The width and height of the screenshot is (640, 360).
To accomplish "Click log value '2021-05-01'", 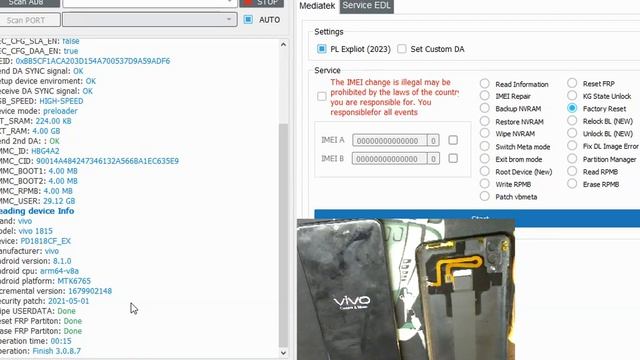I will (69, 301).
